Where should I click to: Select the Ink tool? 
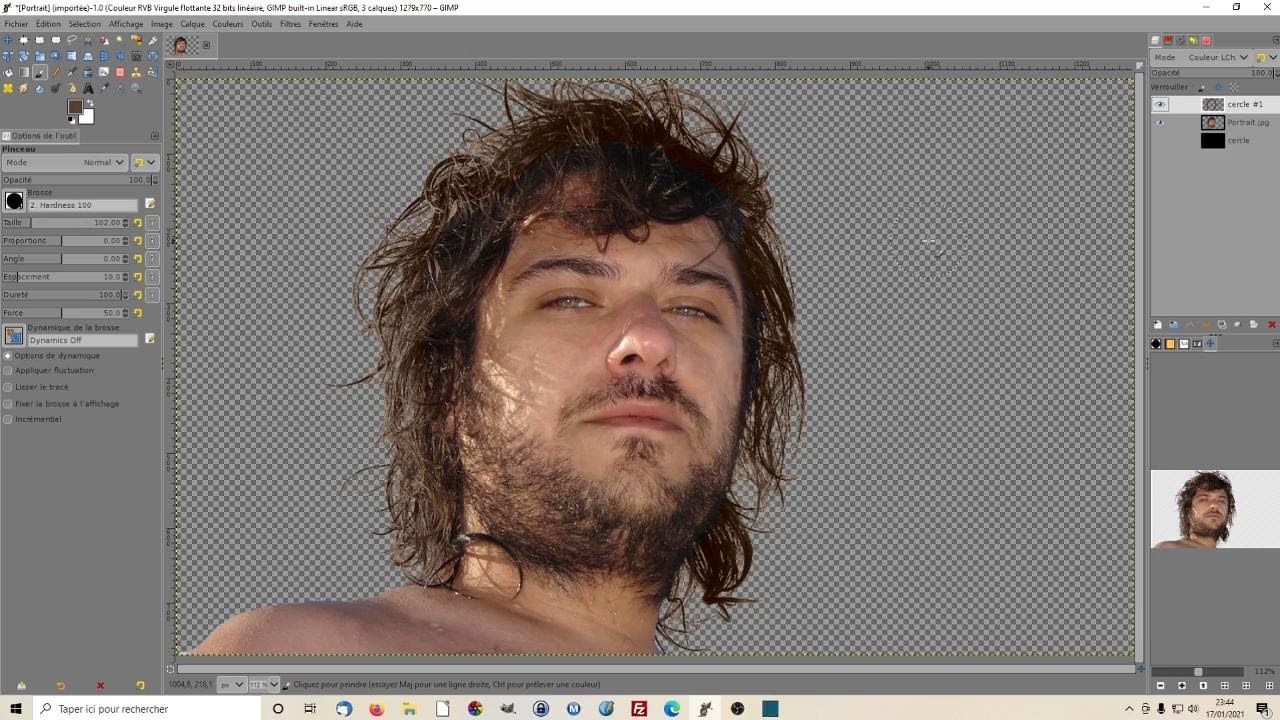click(88, 72)
